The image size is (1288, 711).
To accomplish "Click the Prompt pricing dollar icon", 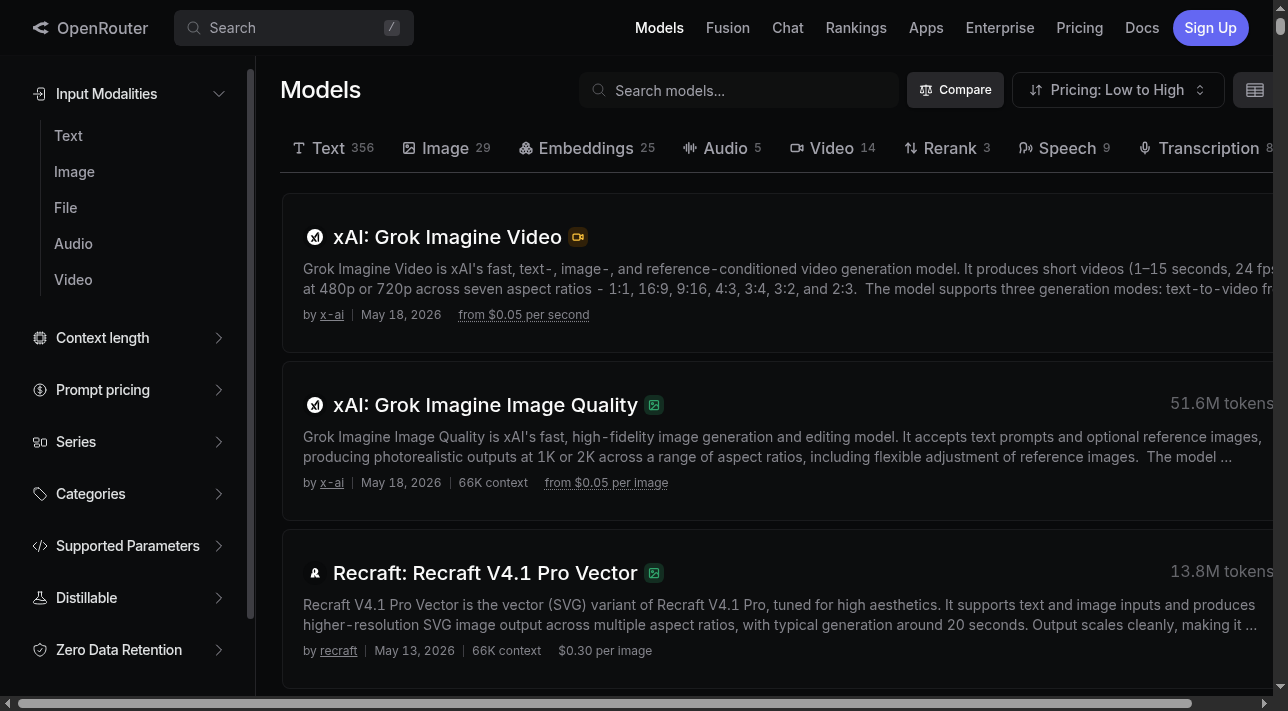I will coord(40,390).
